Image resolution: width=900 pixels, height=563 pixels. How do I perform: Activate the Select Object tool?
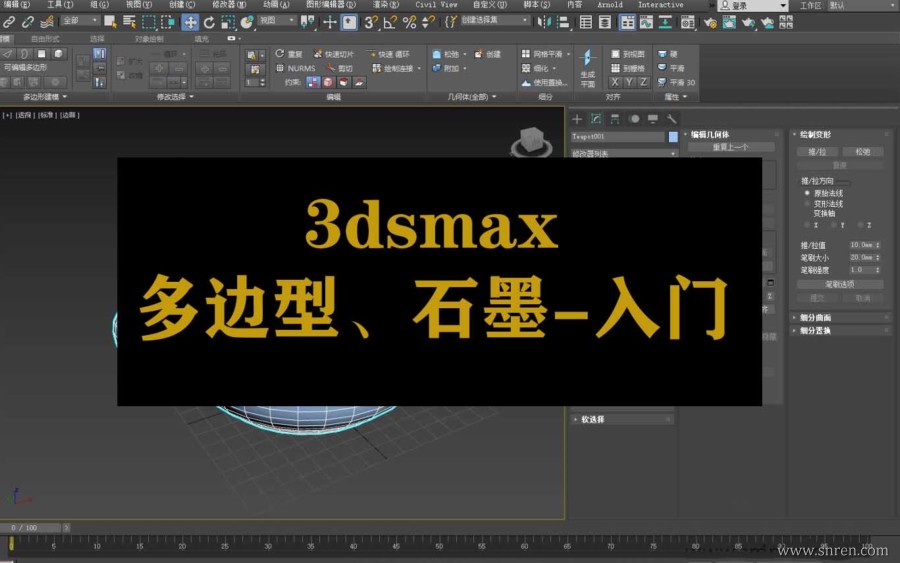tap(110, 22)
